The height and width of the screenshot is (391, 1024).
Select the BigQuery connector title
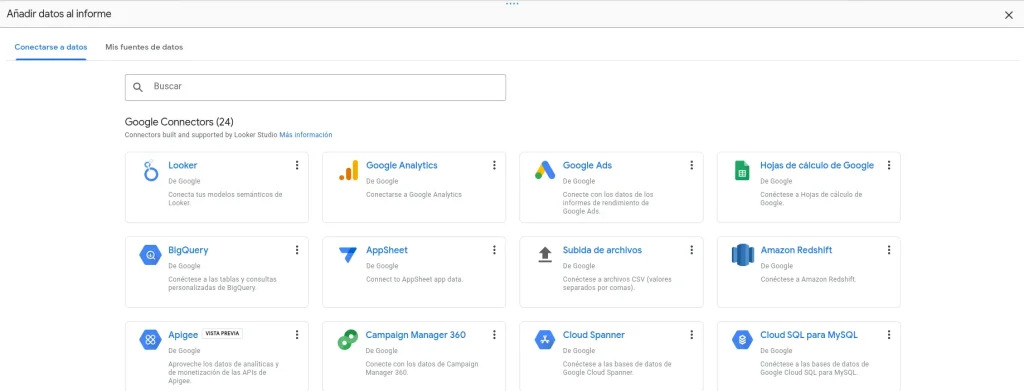(x=188, y=250)
